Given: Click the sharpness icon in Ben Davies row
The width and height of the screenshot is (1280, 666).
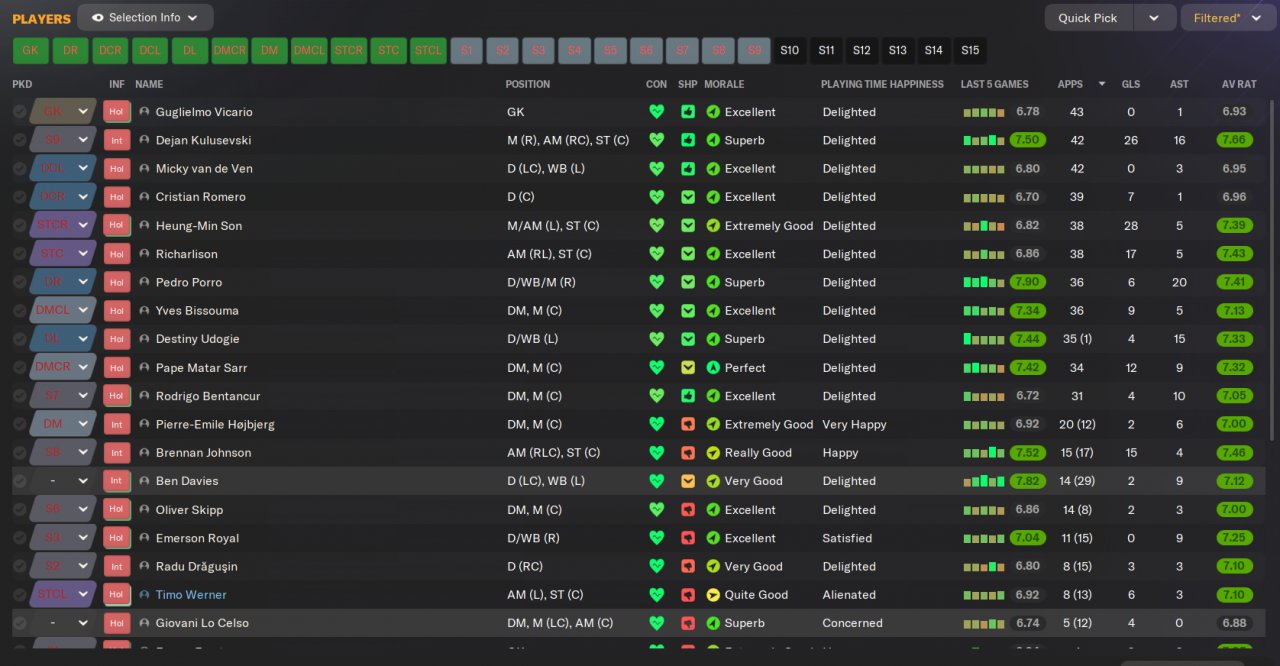Looking at the screenshot, I should coord(688,481).
